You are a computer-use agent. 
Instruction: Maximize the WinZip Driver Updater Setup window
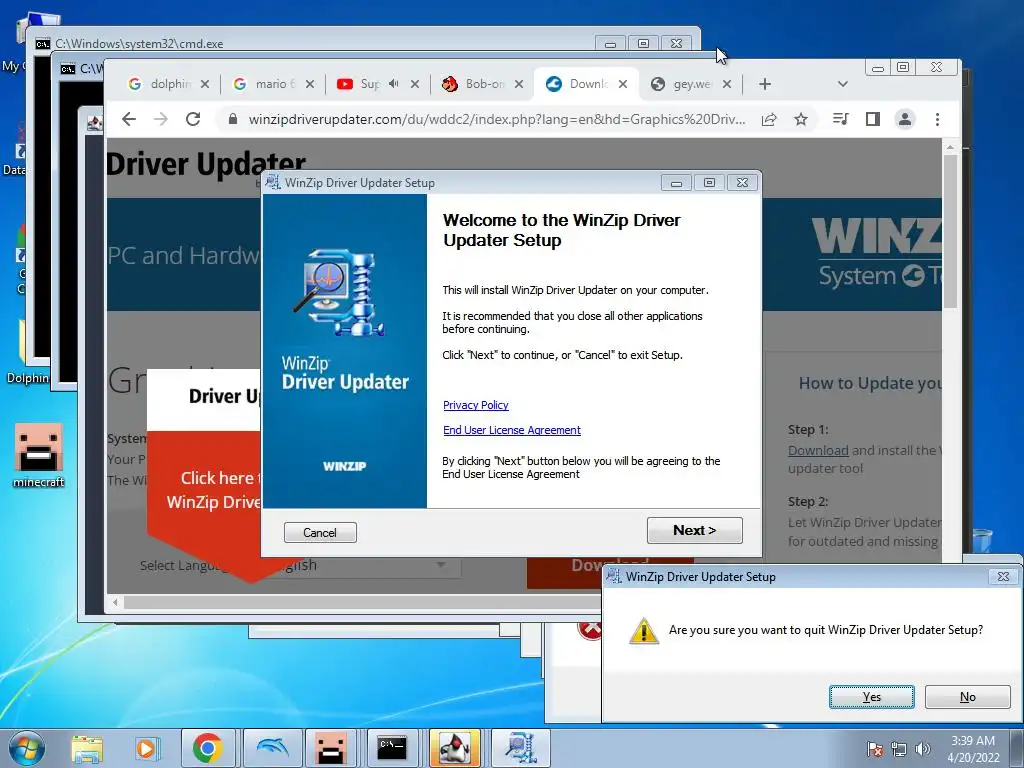(709, 183)
